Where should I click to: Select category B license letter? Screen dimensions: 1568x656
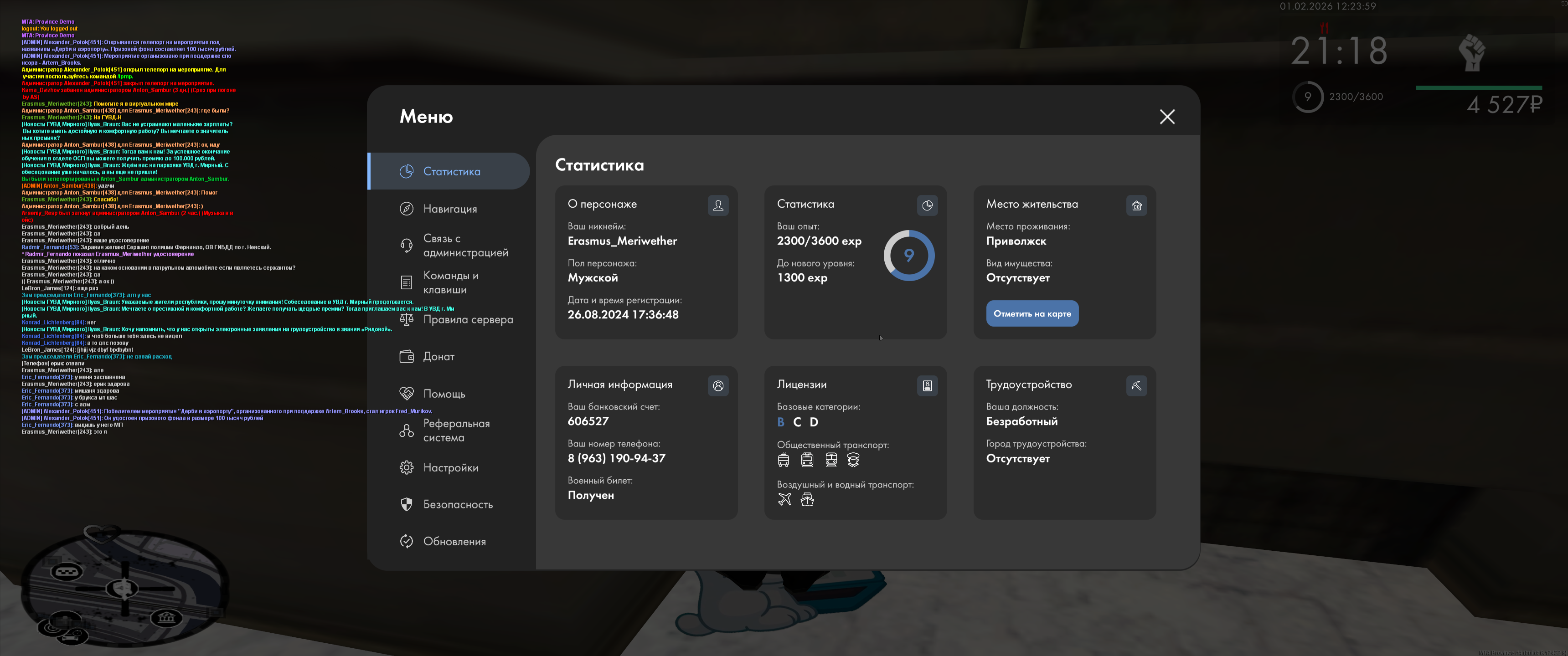(x=781, y=422)
